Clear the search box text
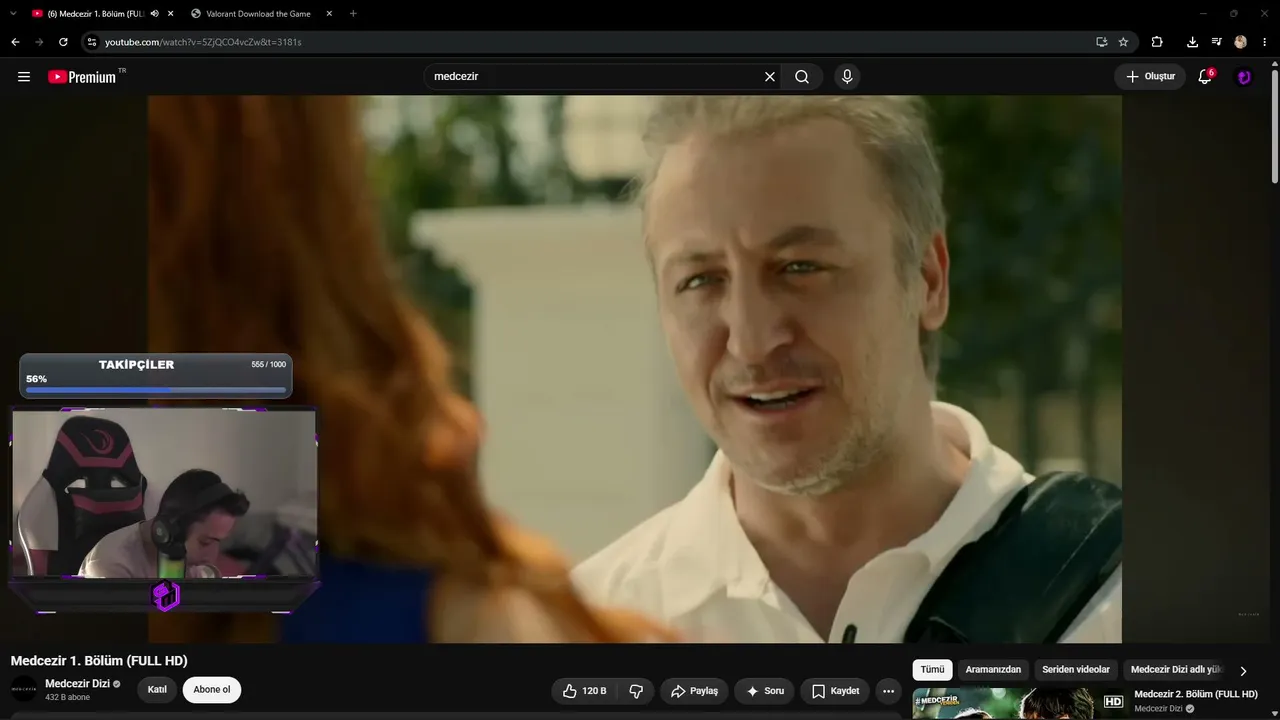The height and width of the screenshot is (720, 1280). 770,77
